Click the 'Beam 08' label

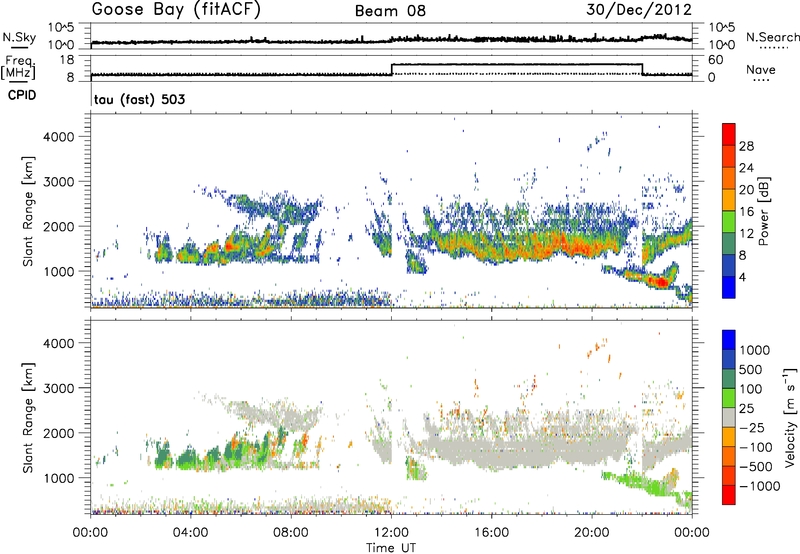coord(390,11)
